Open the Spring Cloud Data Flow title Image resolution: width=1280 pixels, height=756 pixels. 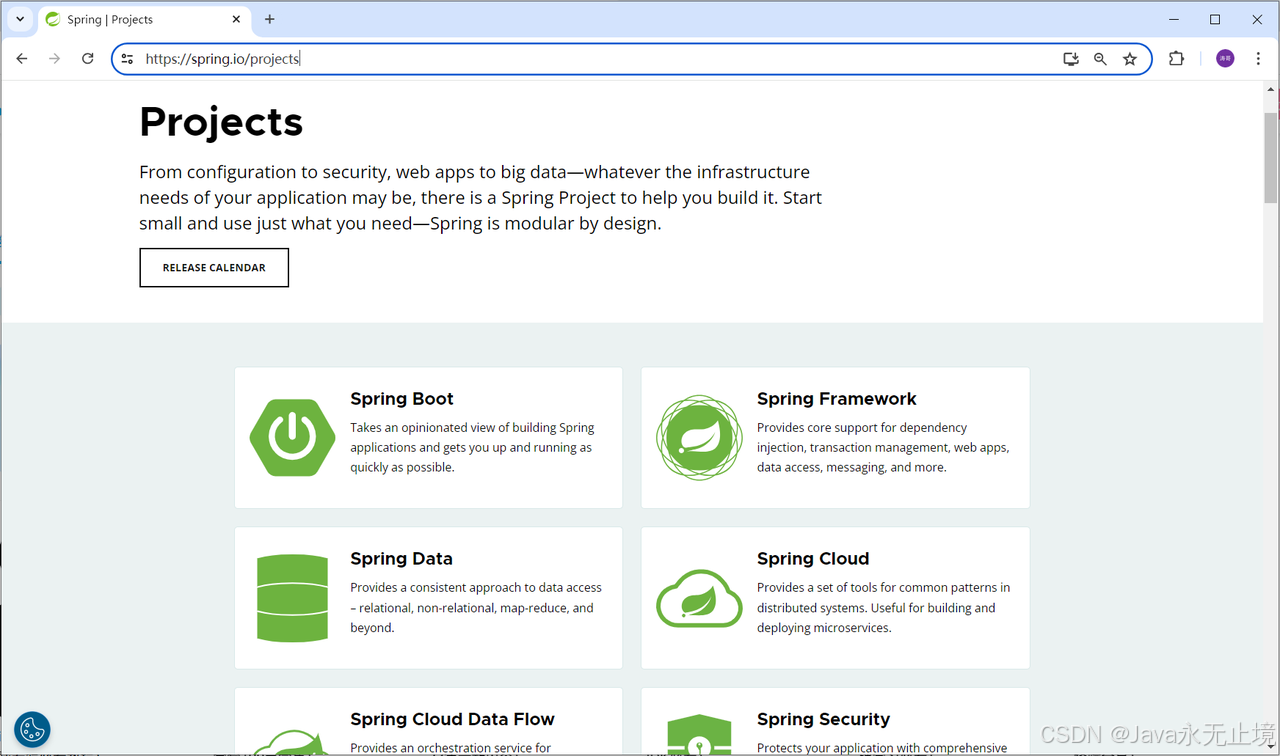[x=452, y=719]
